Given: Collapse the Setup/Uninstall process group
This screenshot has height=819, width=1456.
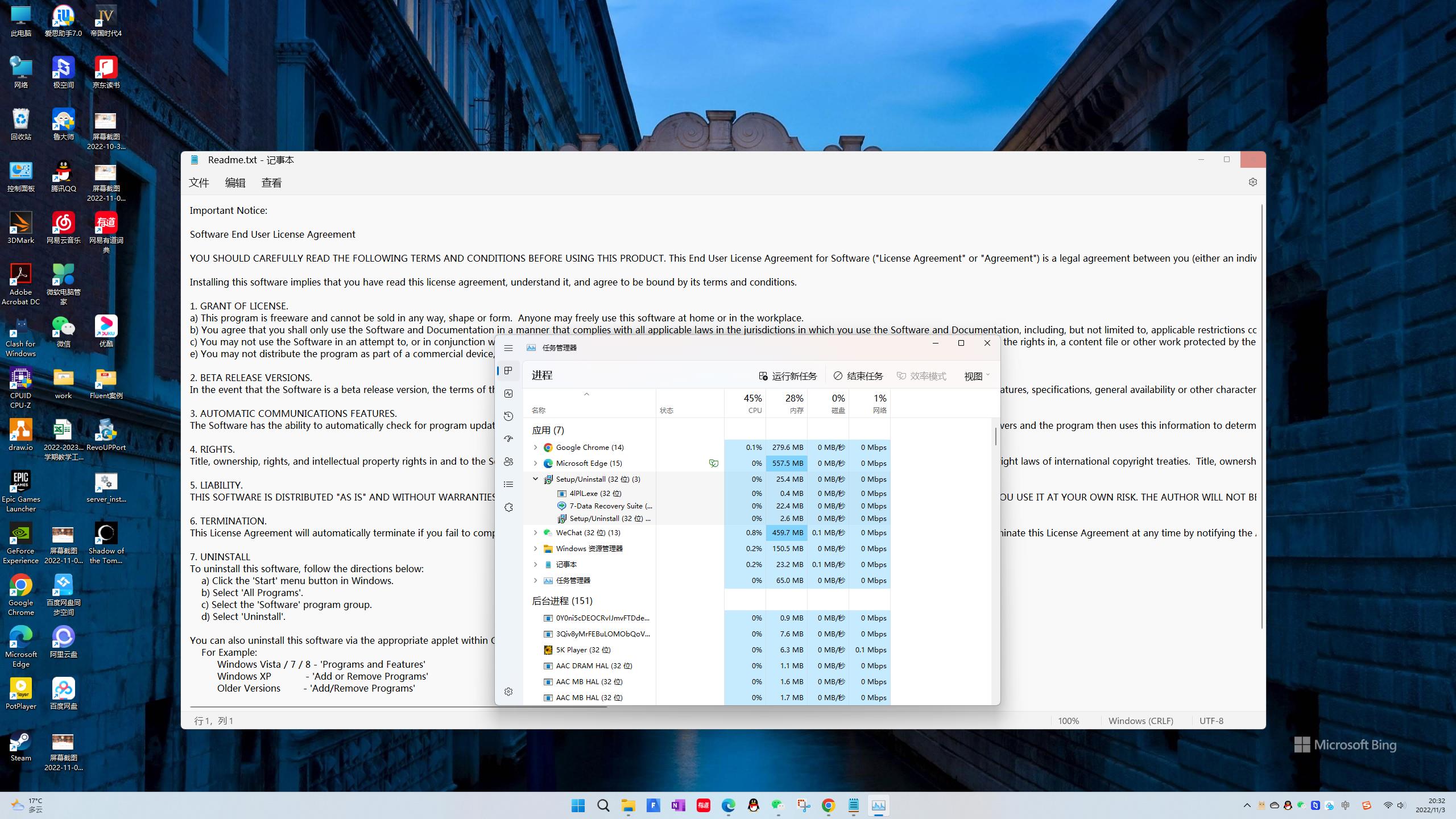Looking at the screenshot, I should 535,479.
